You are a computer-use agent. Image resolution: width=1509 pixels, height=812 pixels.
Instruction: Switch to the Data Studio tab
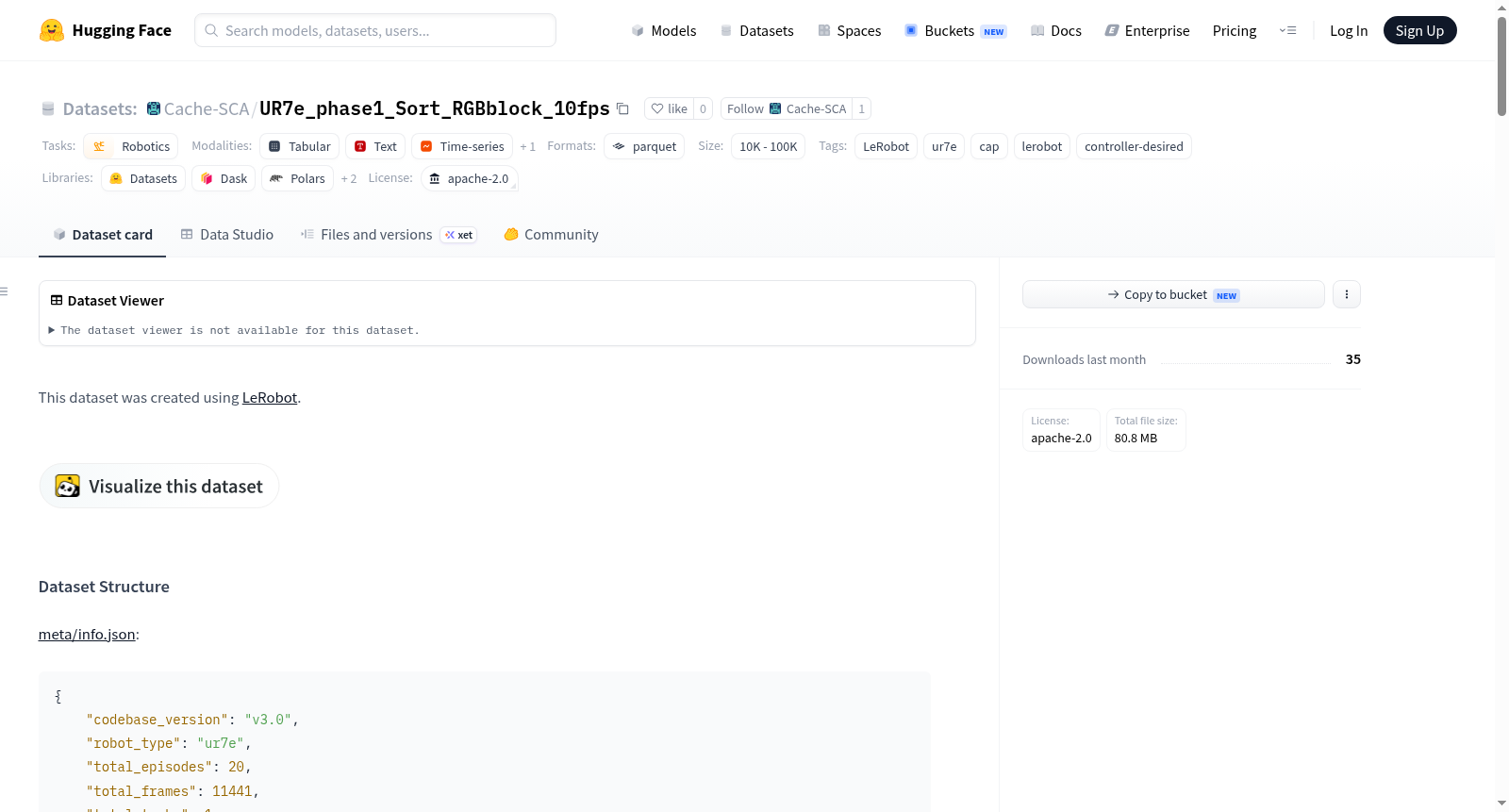(226, 234)
